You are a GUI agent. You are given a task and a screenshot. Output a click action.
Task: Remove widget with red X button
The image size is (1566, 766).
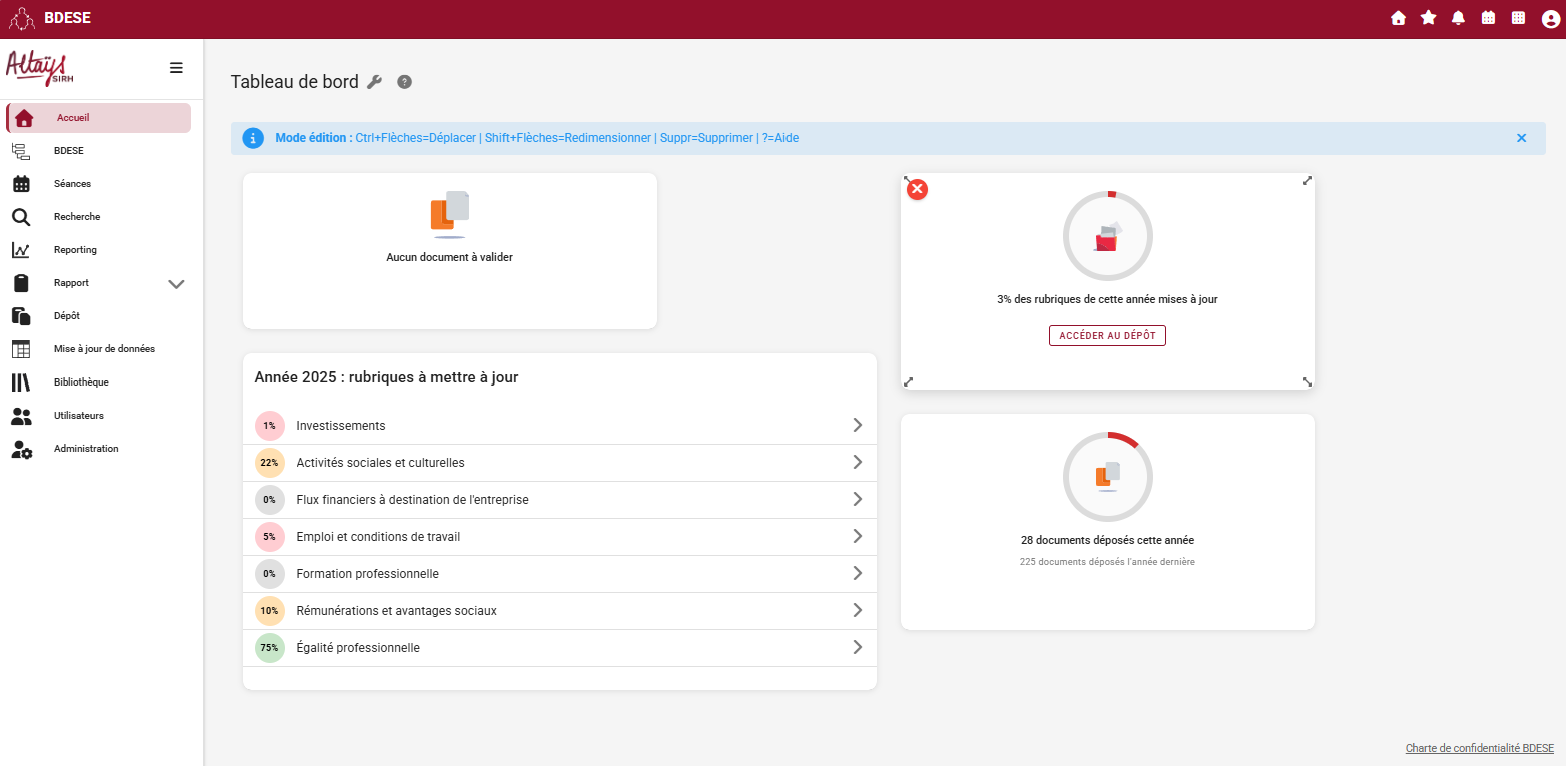[x=917, y=189]
